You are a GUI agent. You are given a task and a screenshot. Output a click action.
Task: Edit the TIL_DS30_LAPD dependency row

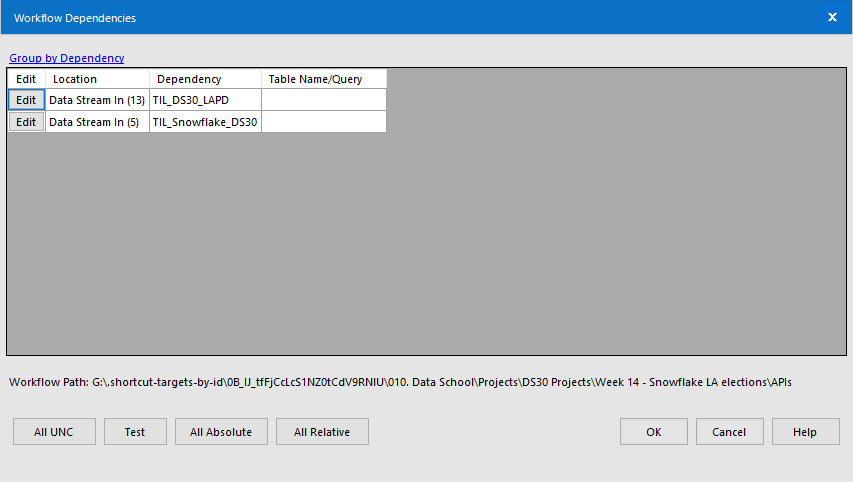(26, 100)
